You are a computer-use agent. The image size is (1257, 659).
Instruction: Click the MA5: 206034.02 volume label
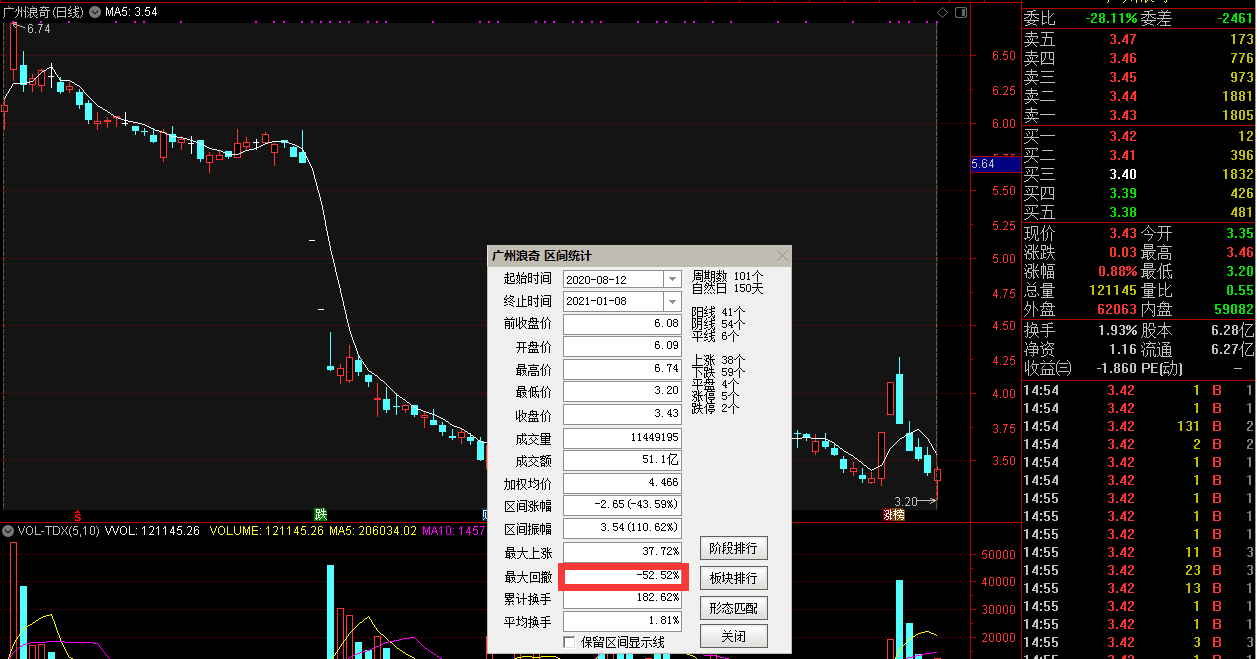tap(371, 530)
